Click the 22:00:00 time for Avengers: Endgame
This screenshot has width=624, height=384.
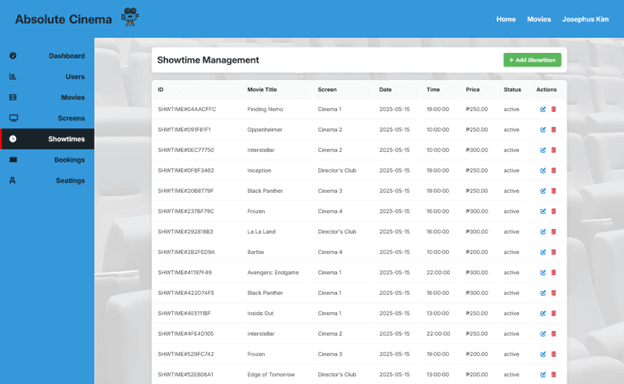coord(438,273)
